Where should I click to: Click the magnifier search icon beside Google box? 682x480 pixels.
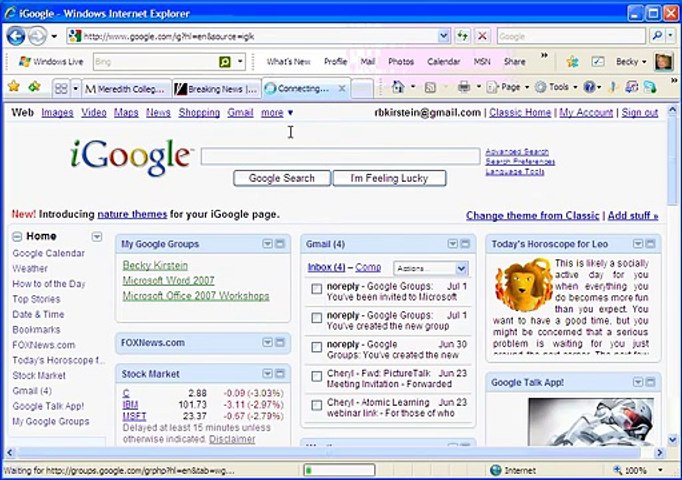click(x=657, y=36)
